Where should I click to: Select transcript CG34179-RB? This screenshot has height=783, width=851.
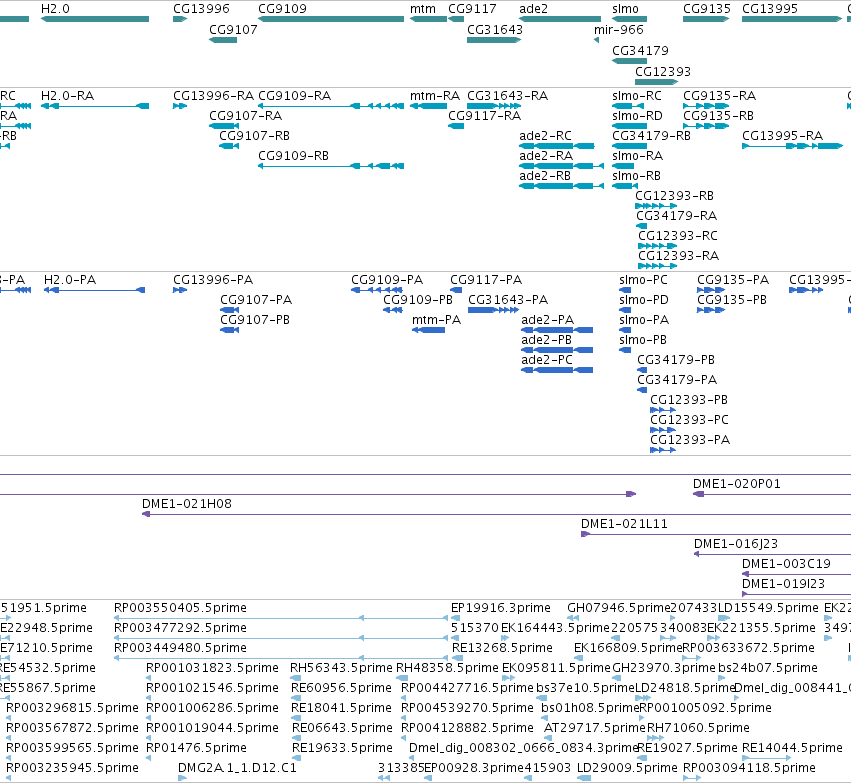(630, 146)
